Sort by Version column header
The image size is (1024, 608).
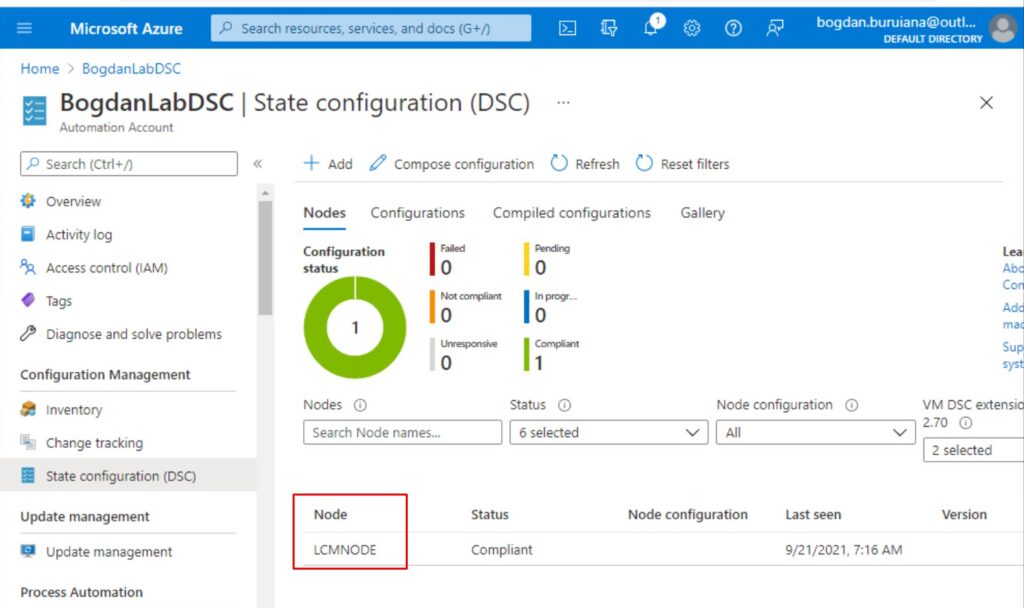click(964, 515)
